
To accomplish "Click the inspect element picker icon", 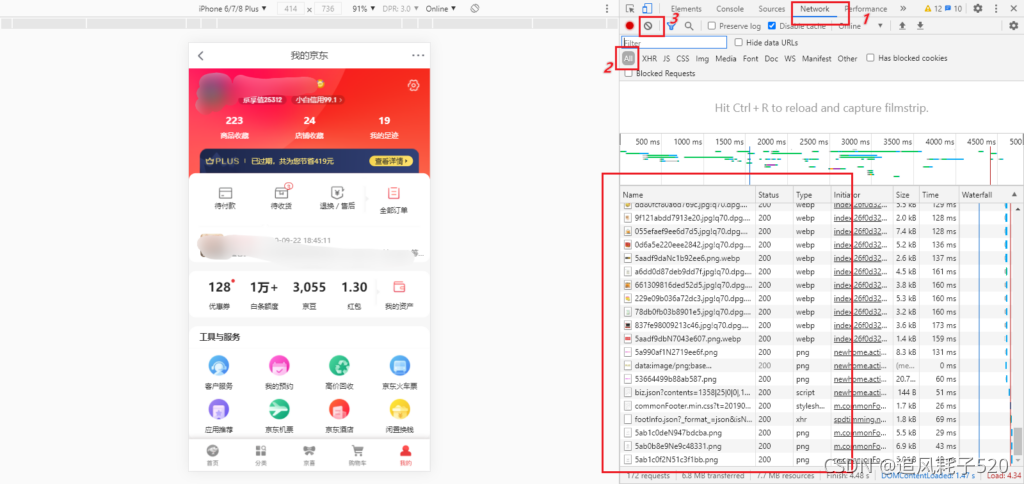I will point(630,8).
